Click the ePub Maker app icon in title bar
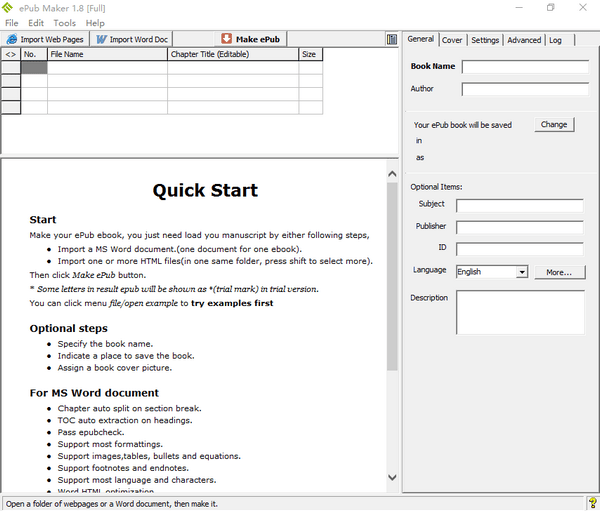The image size is (600, 511). pyautogui.click(x=10, y=8)
